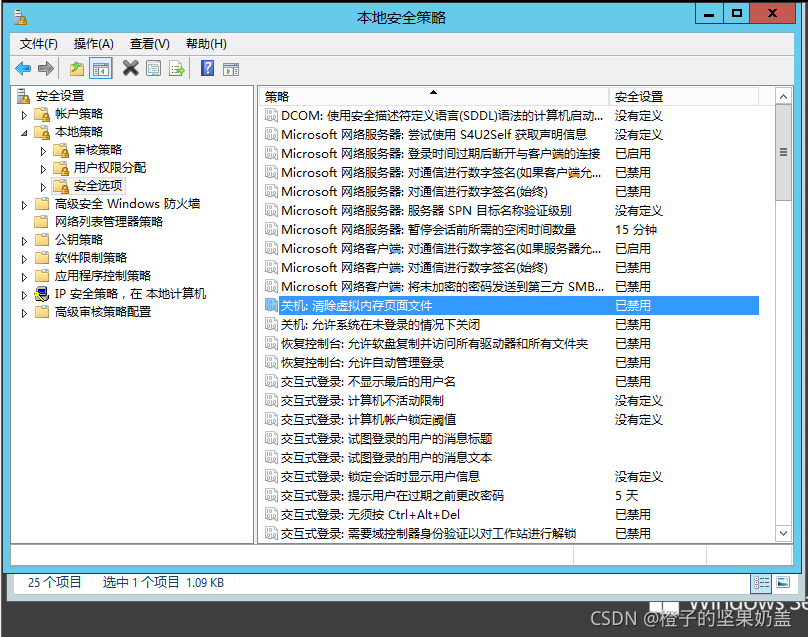Image resolution: width=808 pixels, height=637 pixels.
Task: Click the policy icon beside 交互式登录: 无须按 Ctrl+Alt+Del
Action: pyautogui.click(x=271, y=514)
